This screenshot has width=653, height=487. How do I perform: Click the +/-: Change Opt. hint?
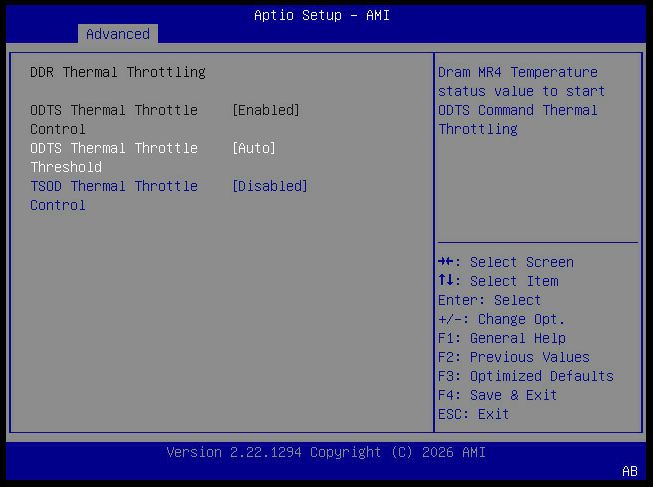501,319
